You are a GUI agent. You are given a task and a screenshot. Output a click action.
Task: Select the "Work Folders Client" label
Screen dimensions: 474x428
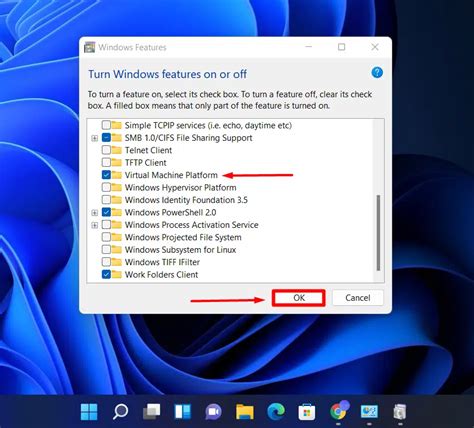pyautogui.click(x=161, y=274)
